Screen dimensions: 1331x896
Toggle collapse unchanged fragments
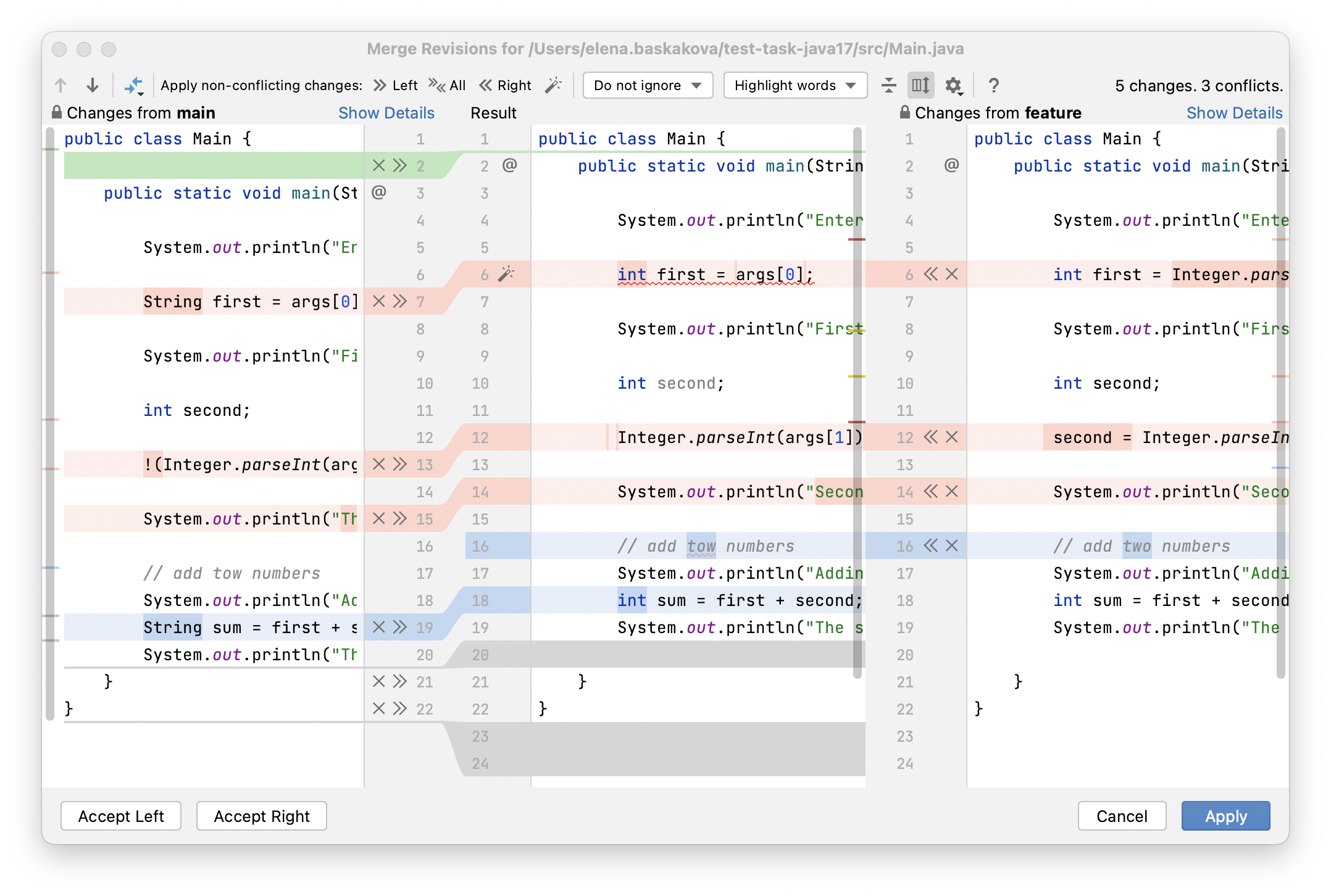[x=889, y=85]
